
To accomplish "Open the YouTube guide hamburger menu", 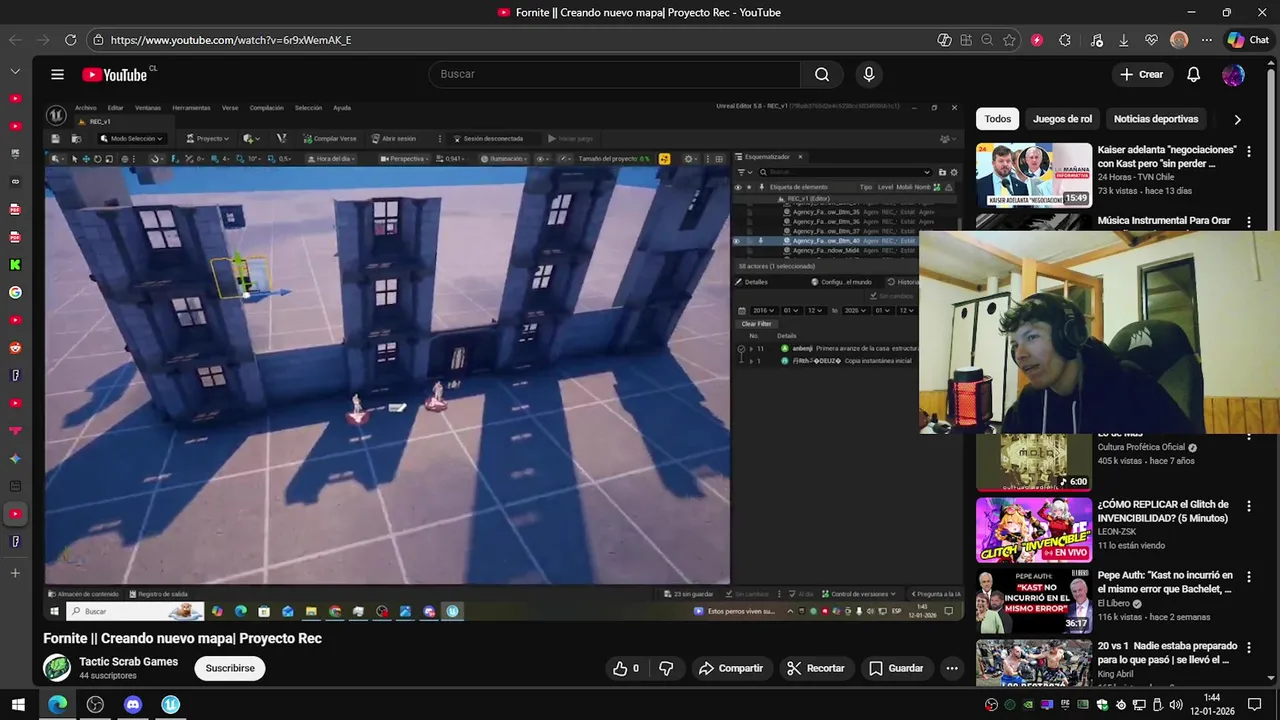I will tap(57, 74).
